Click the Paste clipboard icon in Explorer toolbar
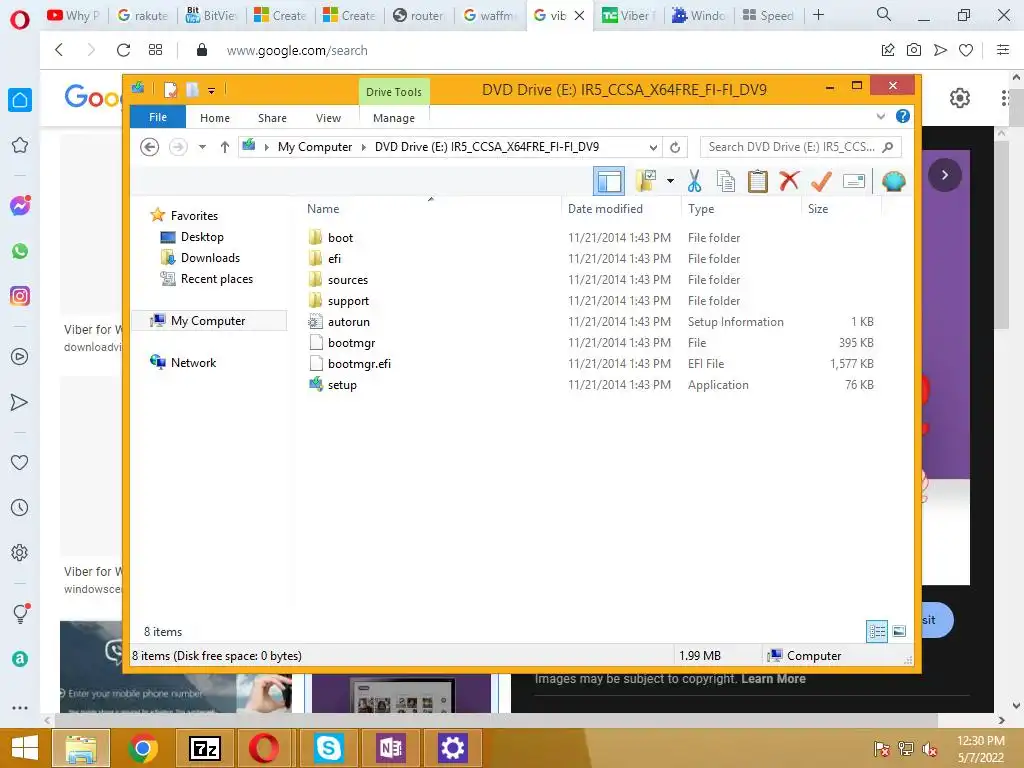Screen dimensions: 1024x768 pos(758,181)
